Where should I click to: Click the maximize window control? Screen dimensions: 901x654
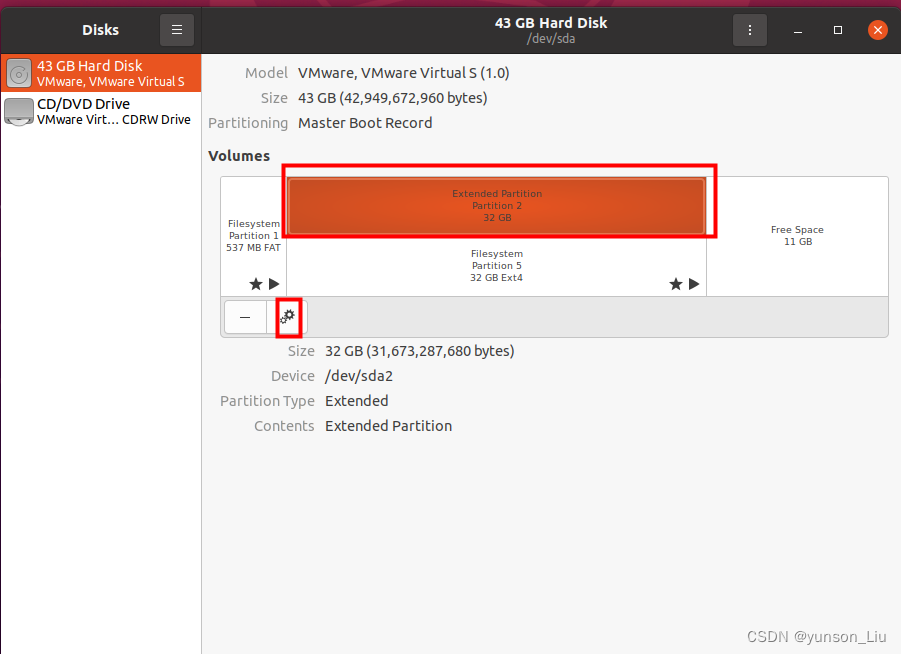[837, 30]
